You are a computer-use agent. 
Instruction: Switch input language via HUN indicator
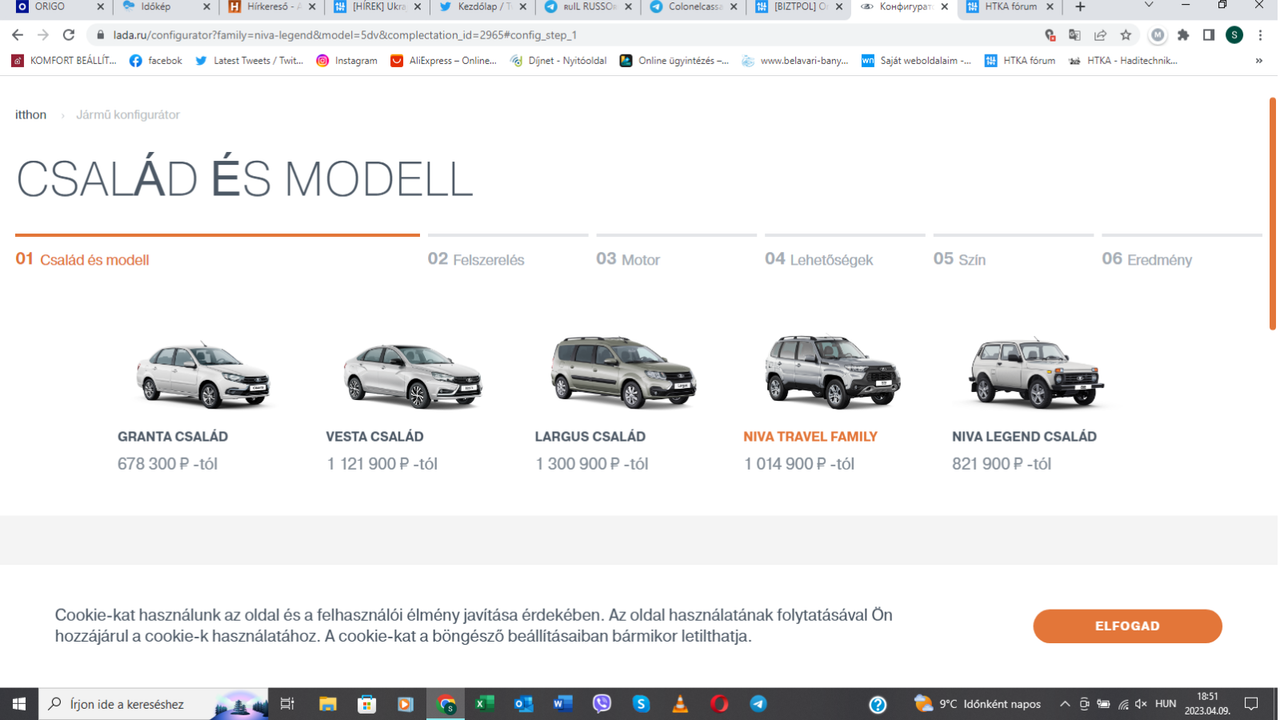[1165, 704]
